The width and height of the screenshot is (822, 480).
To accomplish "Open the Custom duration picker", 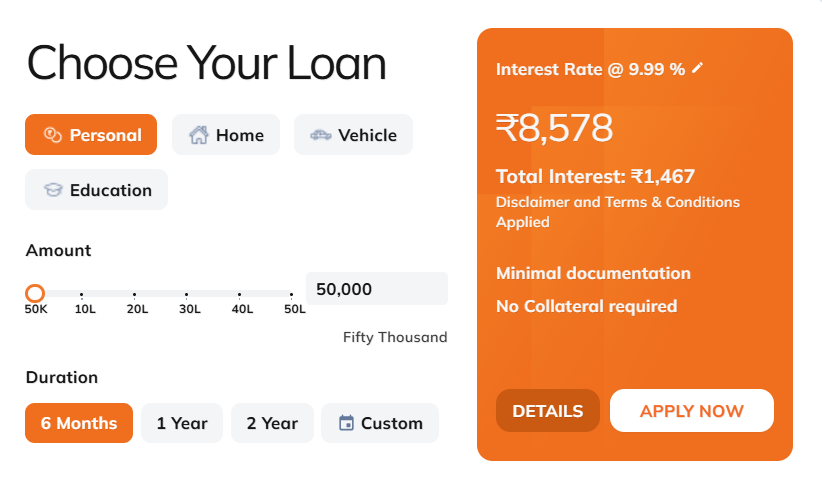I will click(x=379, y=423).
